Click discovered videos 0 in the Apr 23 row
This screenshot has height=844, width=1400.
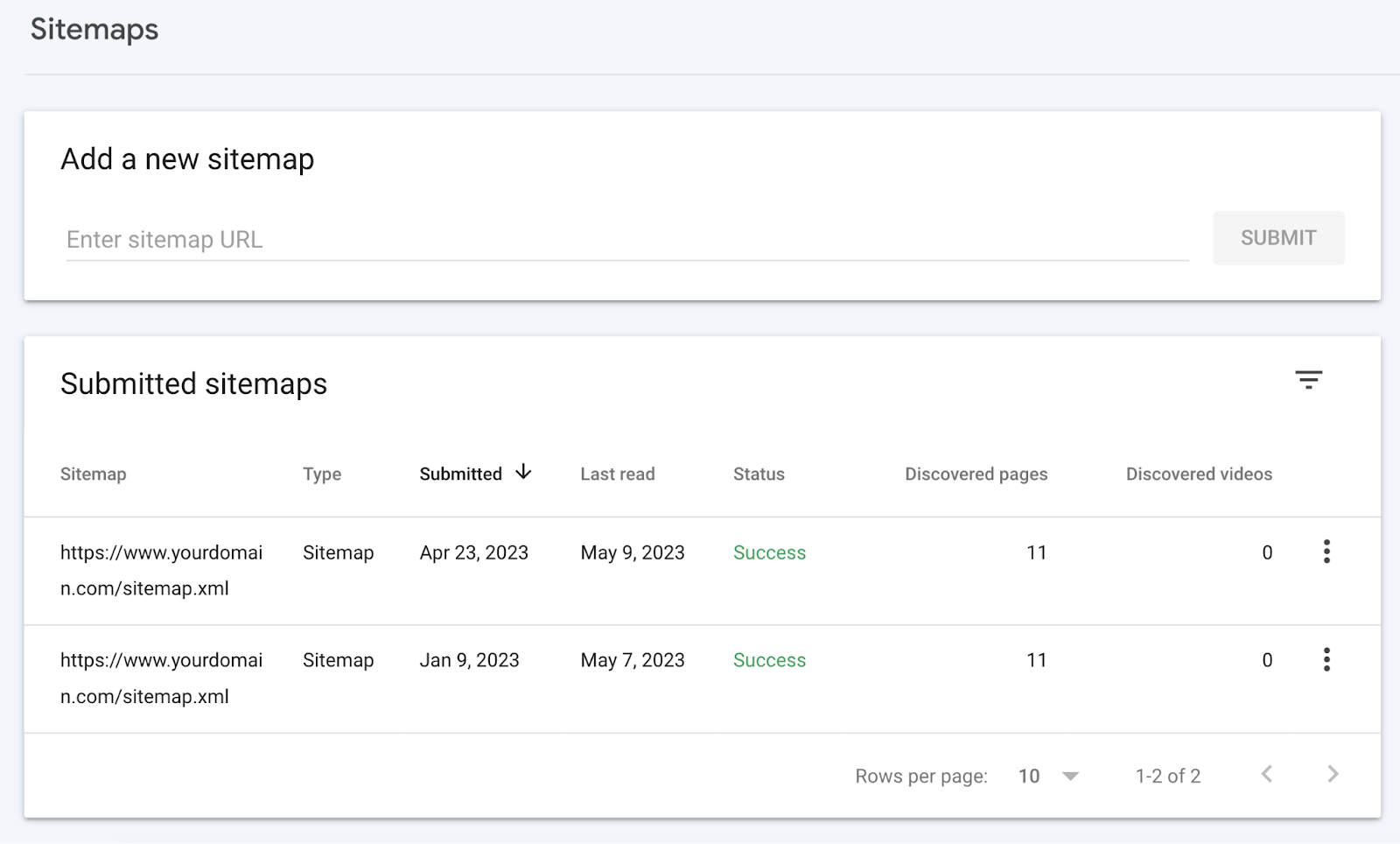coord(1267,552)
